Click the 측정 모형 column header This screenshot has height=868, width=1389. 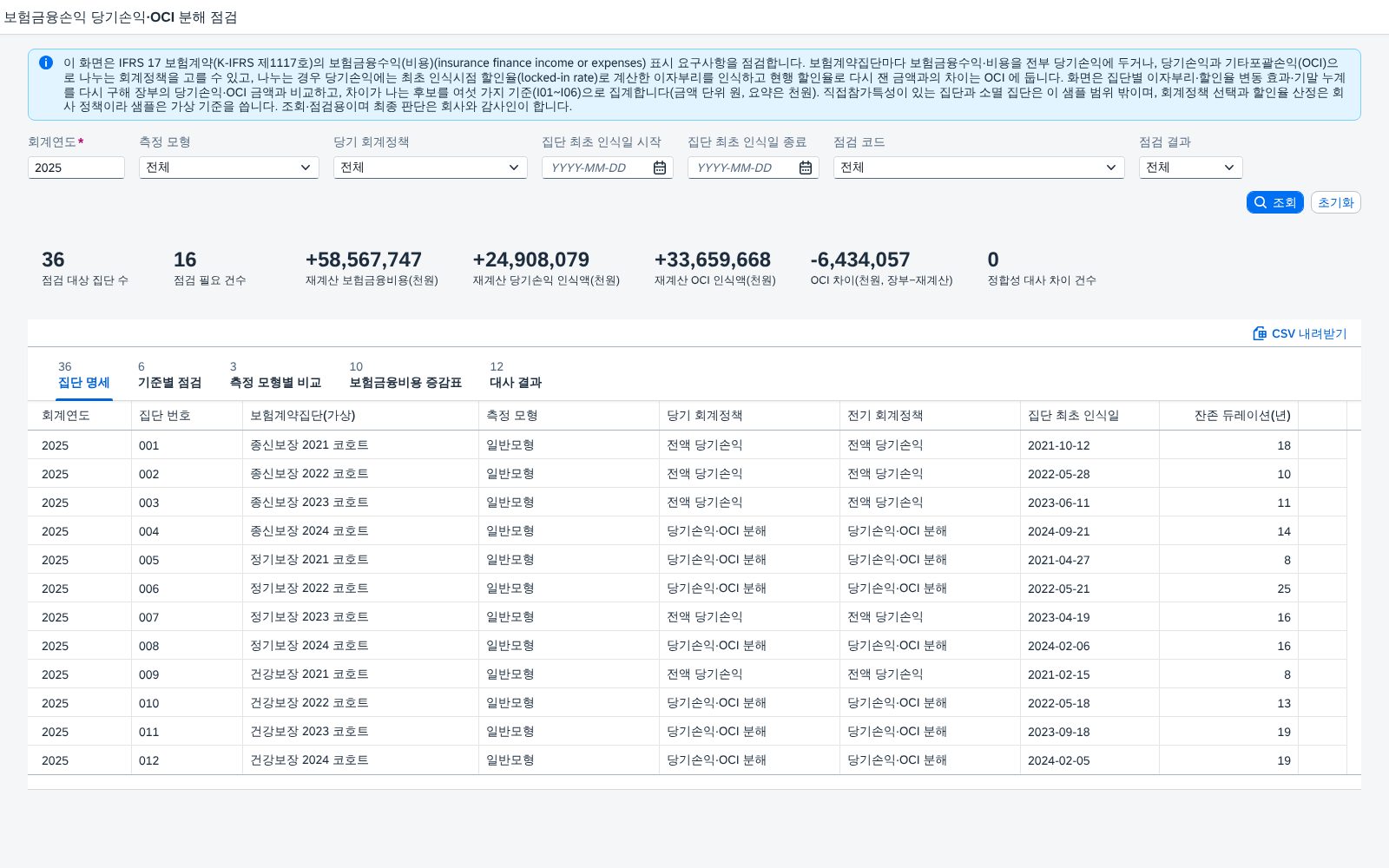click(569, 416)
